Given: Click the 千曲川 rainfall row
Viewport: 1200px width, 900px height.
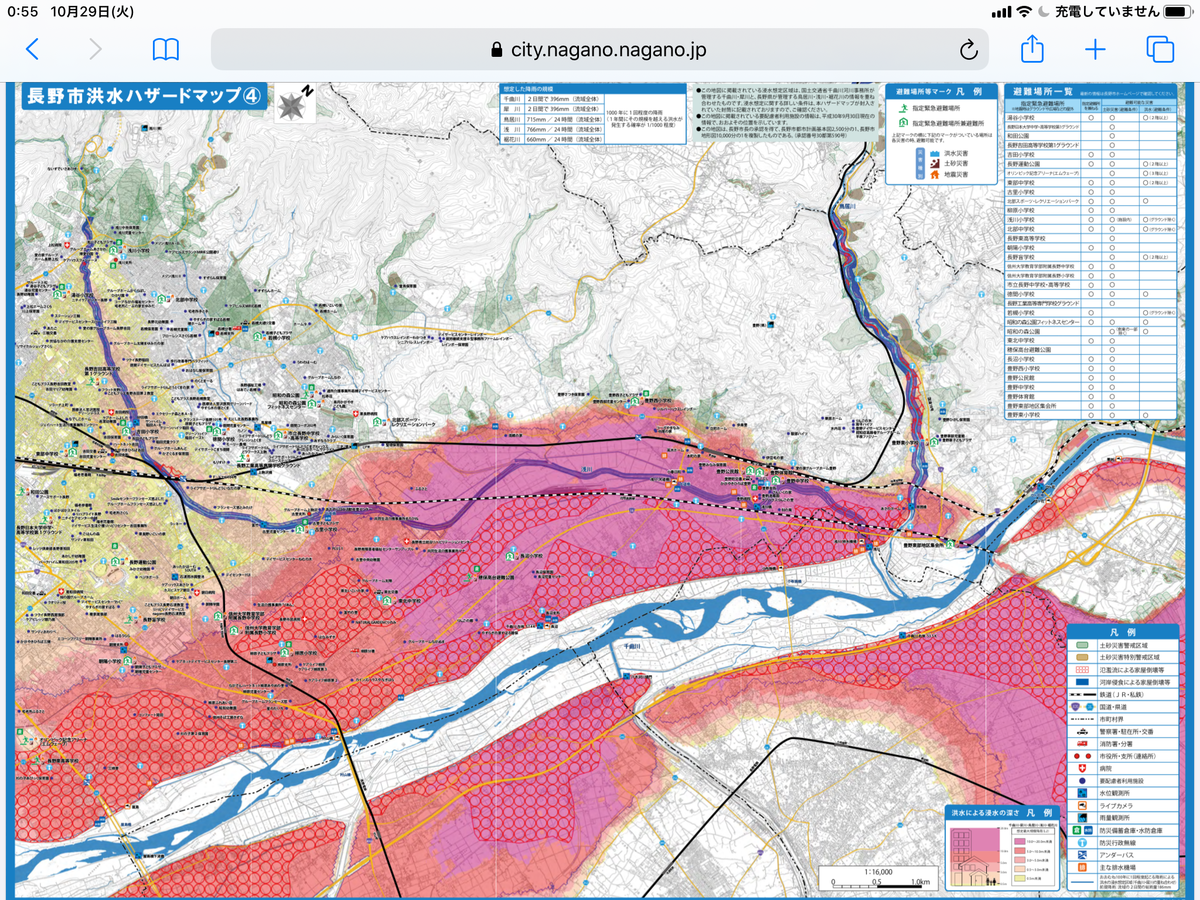Looking at the screenshot, I should pos(552,99).
